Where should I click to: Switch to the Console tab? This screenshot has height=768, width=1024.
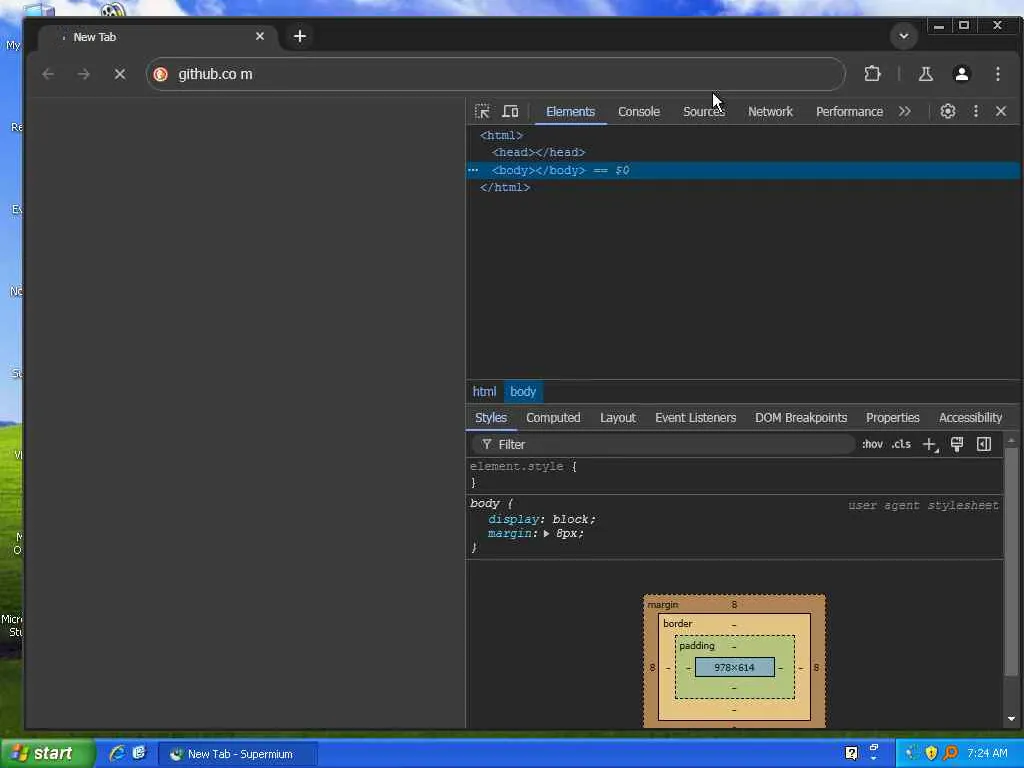pos(638,111)
